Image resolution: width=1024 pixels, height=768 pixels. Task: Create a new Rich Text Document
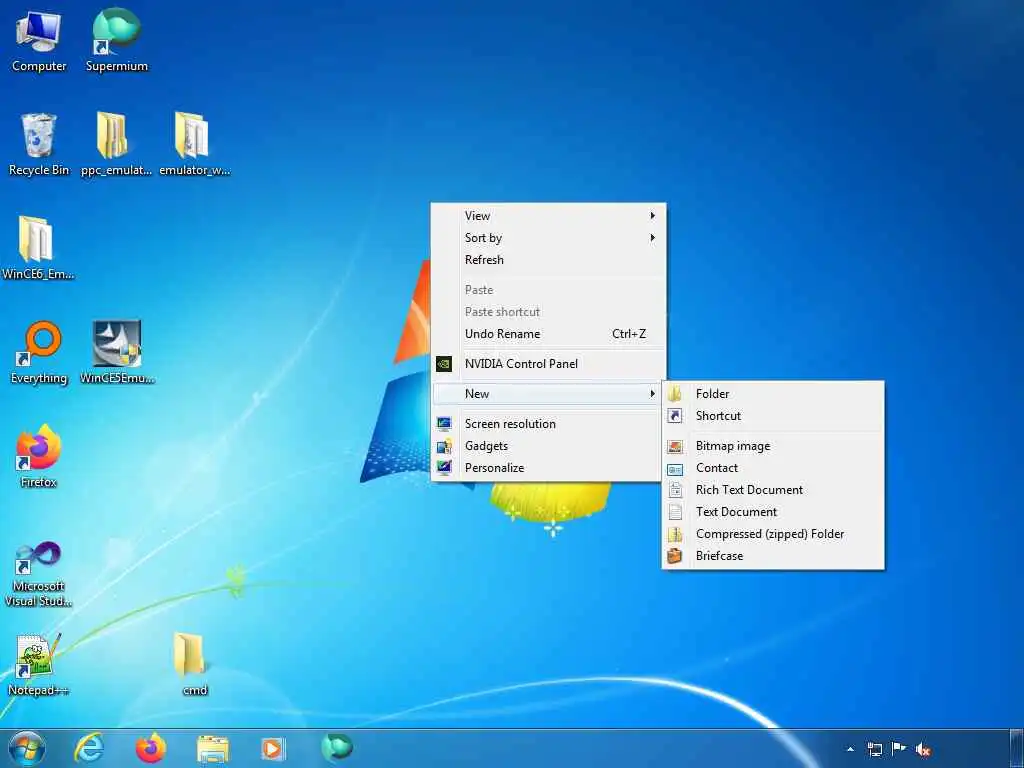pyautogui.click(x=773, y=490)
